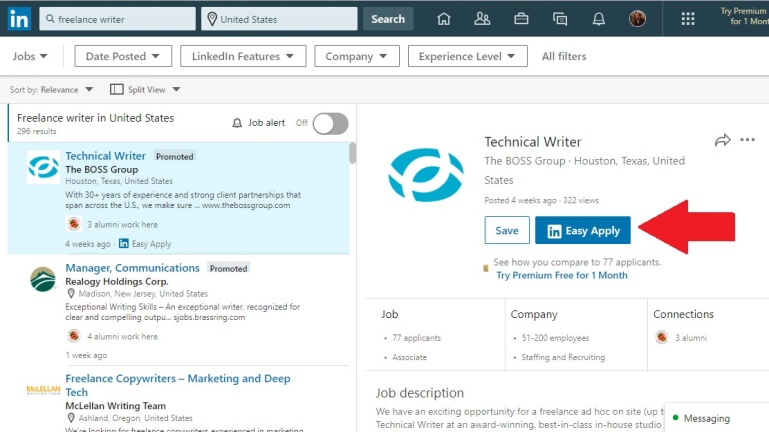Image resolution: width=769 pixels, height=432 pixels.
Task: Click McLellan Writing Team logo
Action: coord(43,390)
